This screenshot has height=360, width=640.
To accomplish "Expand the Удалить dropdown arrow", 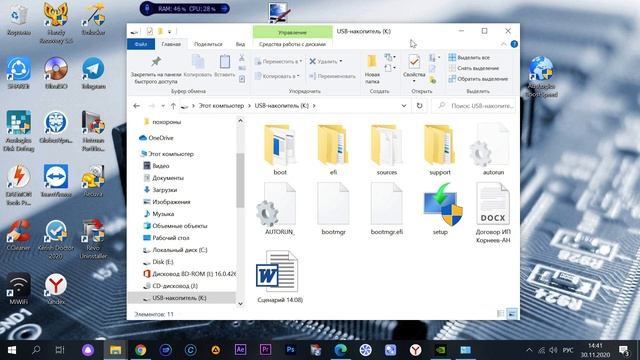I will (341, 62).
